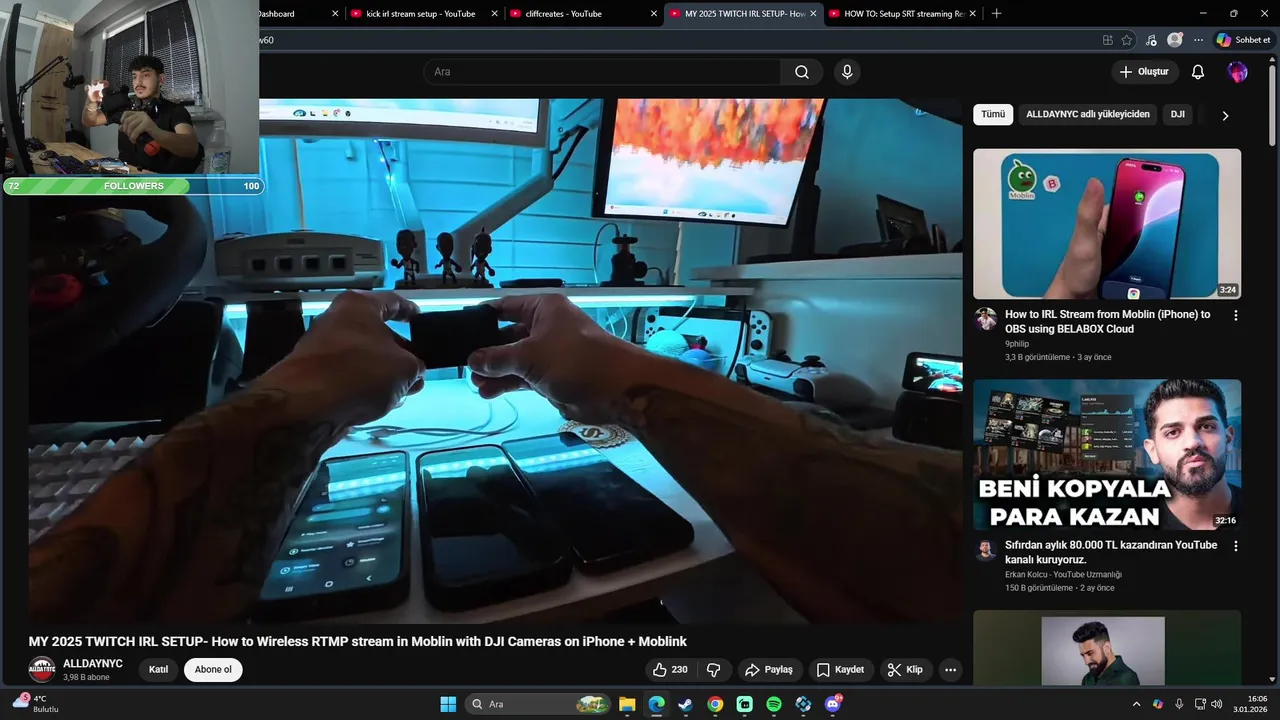1280x720 pixels.
Task: Open Edge settings and more ellipsis
Action: 1198,40
